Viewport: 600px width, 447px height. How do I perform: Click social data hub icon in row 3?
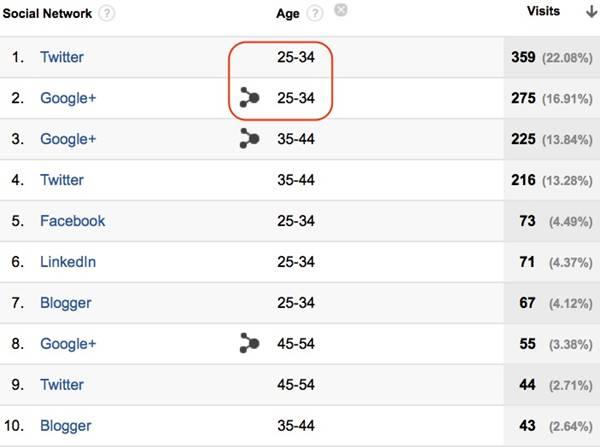click(x=249, y=139)
